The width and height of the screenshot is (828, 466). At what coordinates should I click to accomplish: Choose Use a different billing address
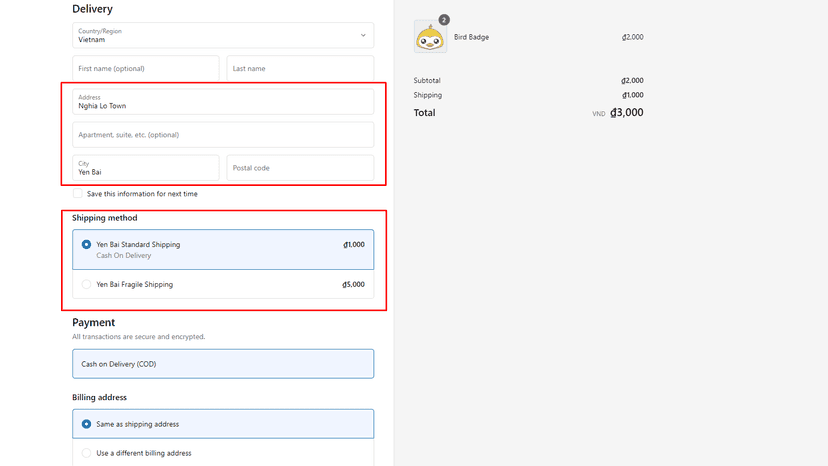click(x=86, y=453)
